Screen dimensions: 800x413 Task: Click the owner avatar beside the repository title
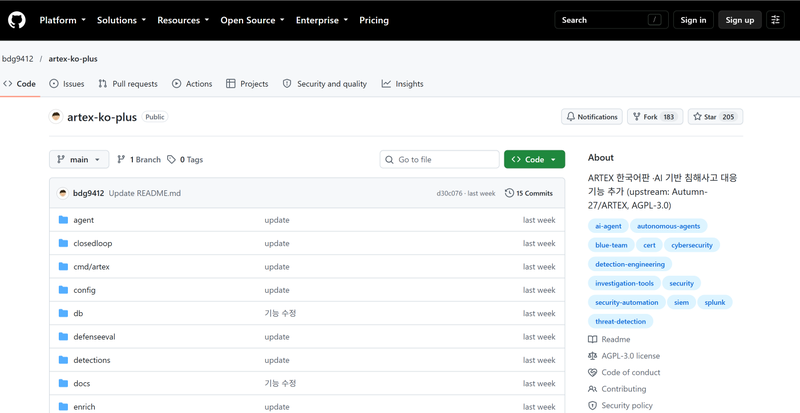(56, 117)
